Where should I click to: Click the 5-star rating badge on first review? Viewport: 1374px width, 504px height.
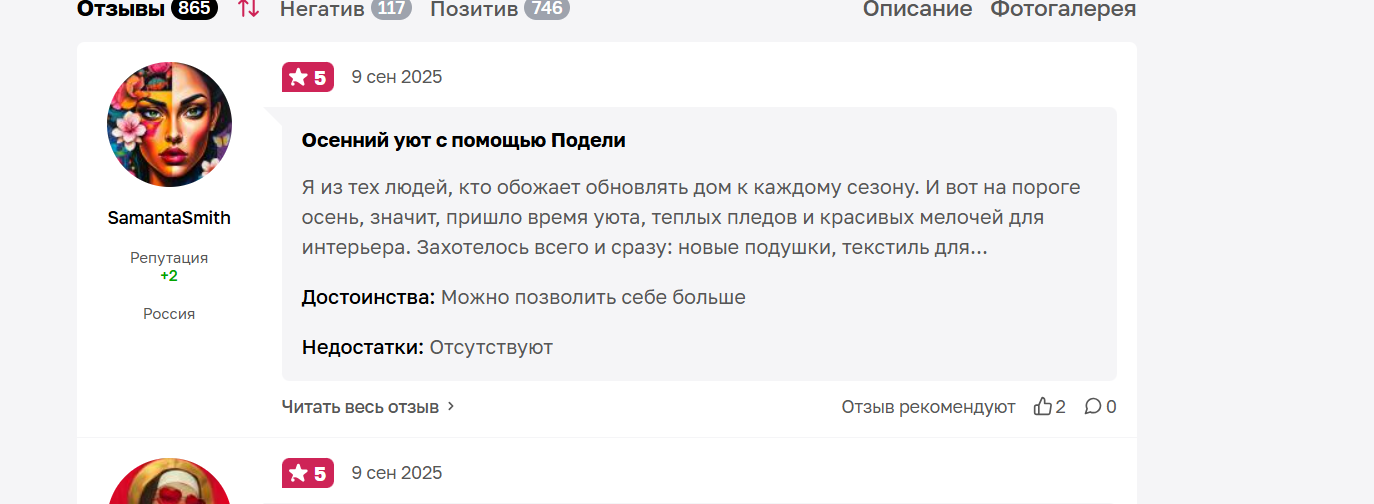point(308,77)
